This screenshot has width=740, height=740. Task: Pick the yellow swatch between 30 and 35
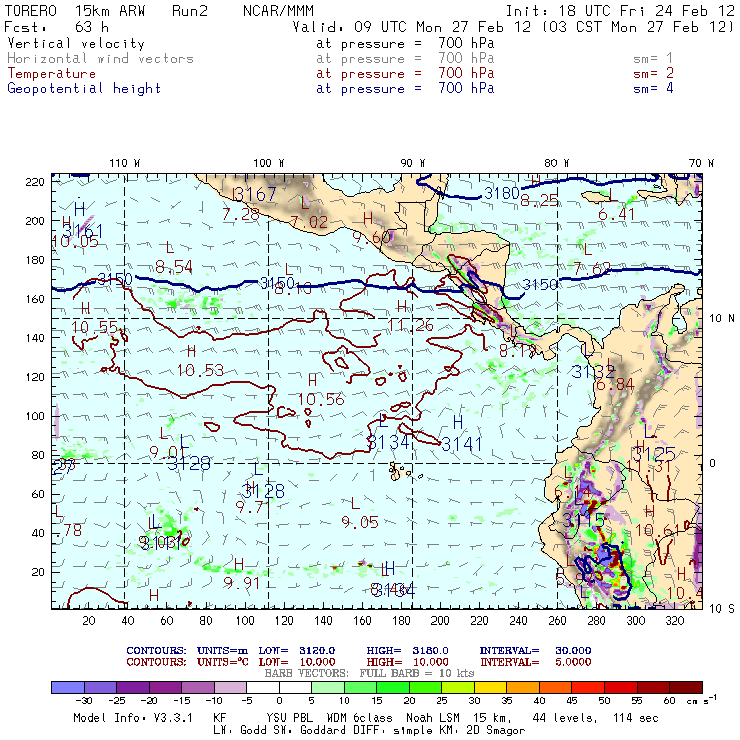click(x=491, y=687)
